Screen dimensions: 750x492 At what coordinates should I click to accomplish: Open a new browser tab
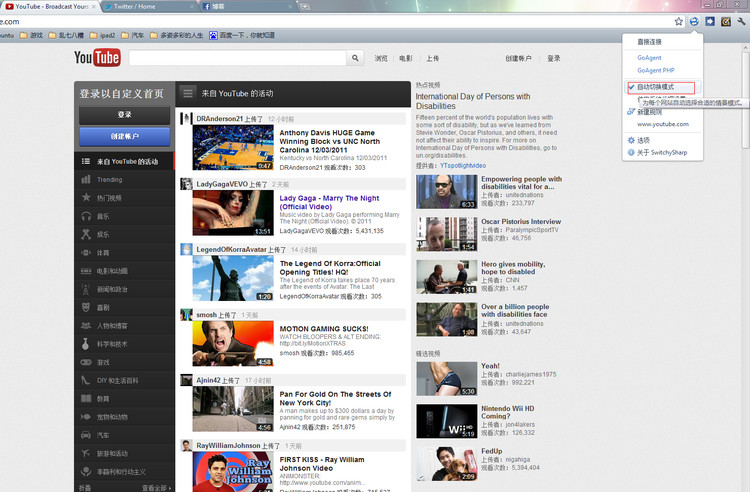point(305,6)
